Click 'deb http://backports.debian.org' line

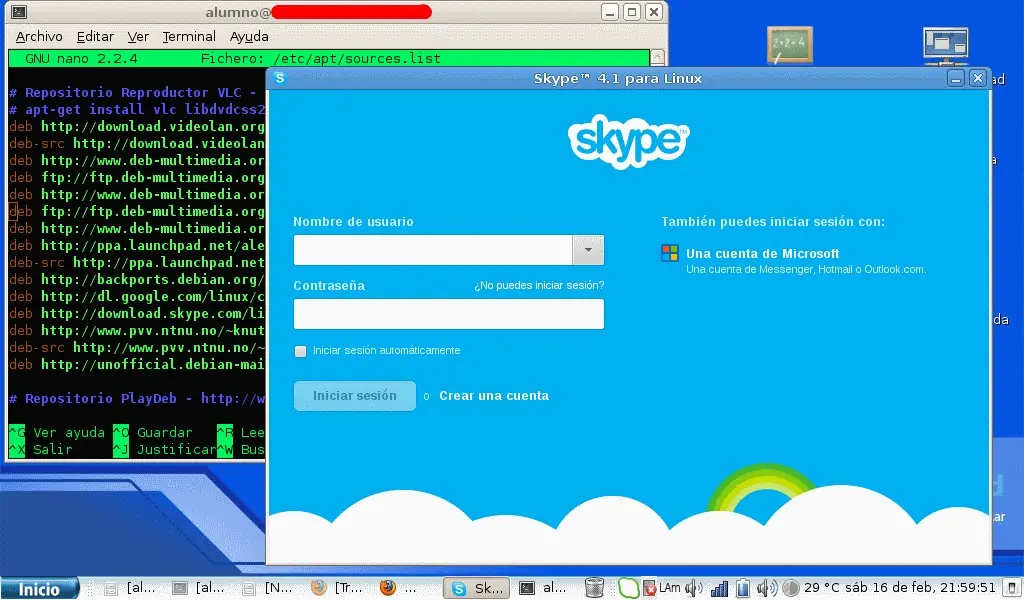[x=137, y=279]
